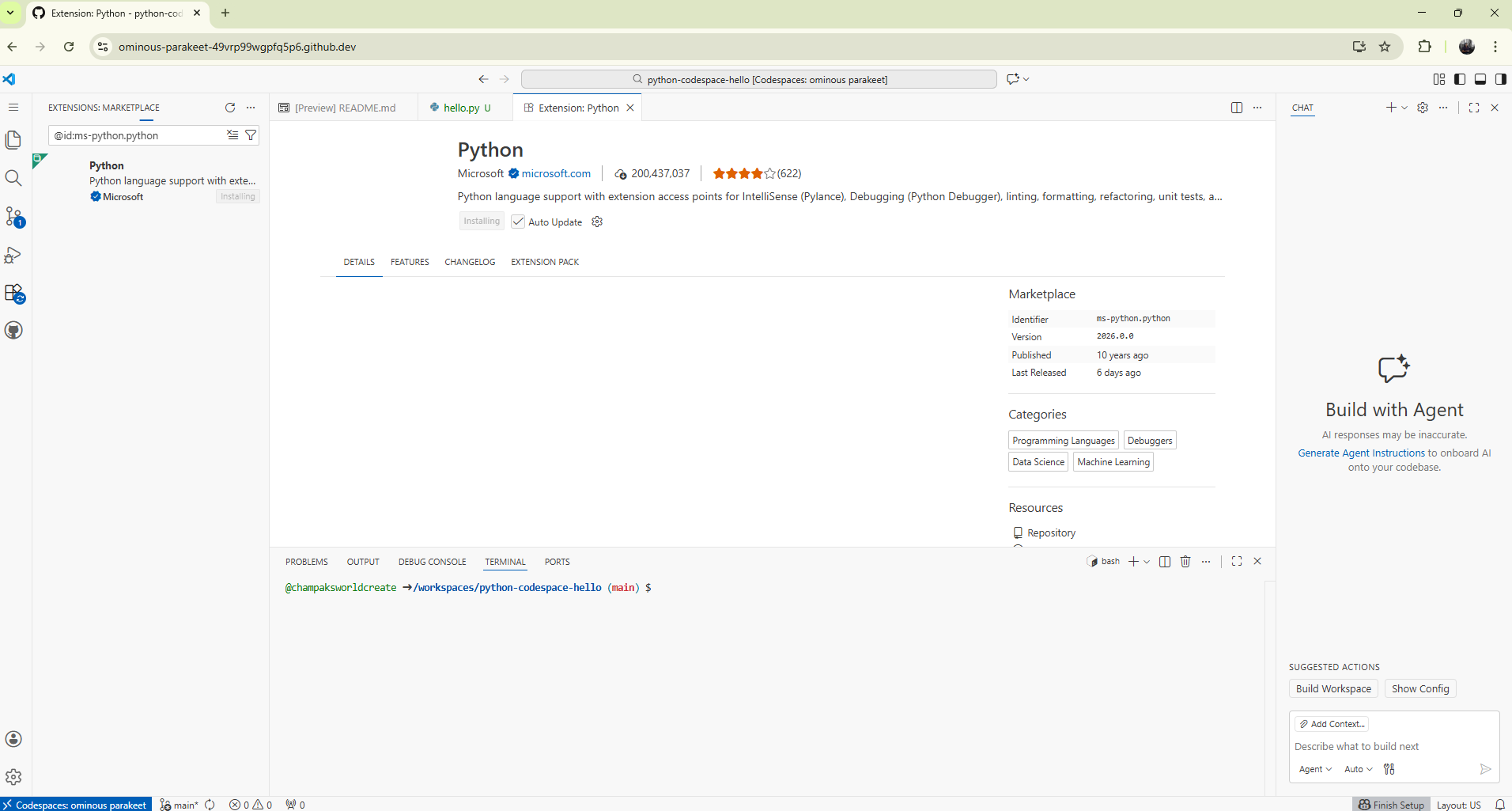This screenshot has width=1512, height=811.
Task: Open the Search view in activity bar
Action: click(x=13, y=178)
